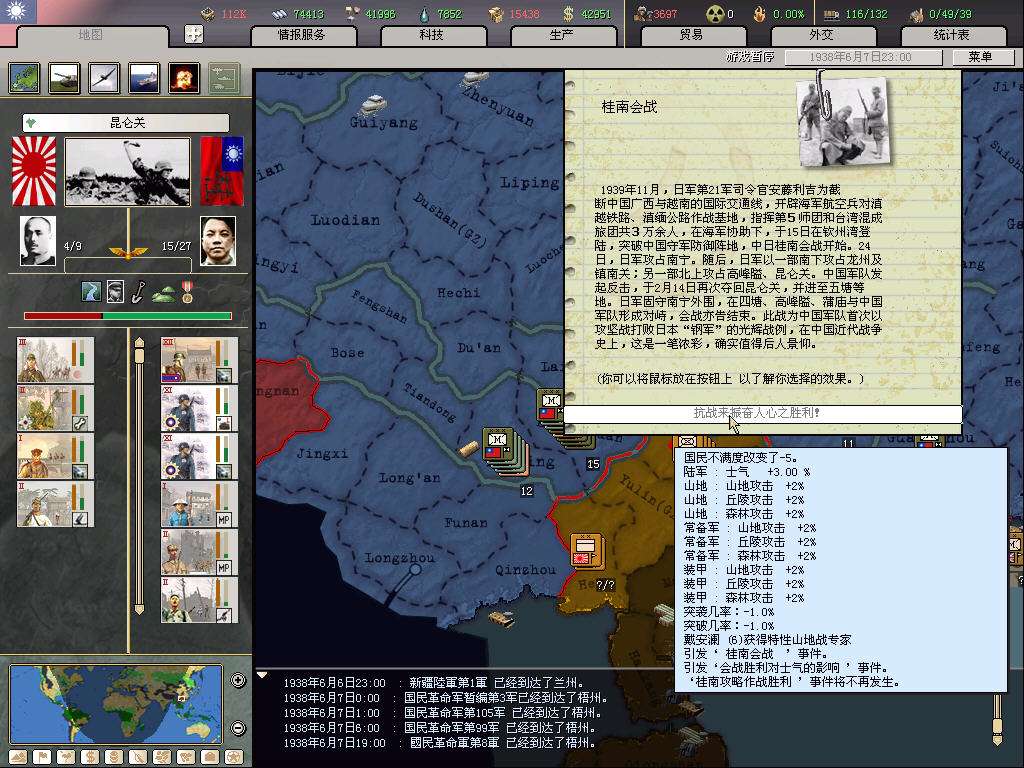
Task: Click the nuclear explosion icon
Action: [x=184, y=78]
